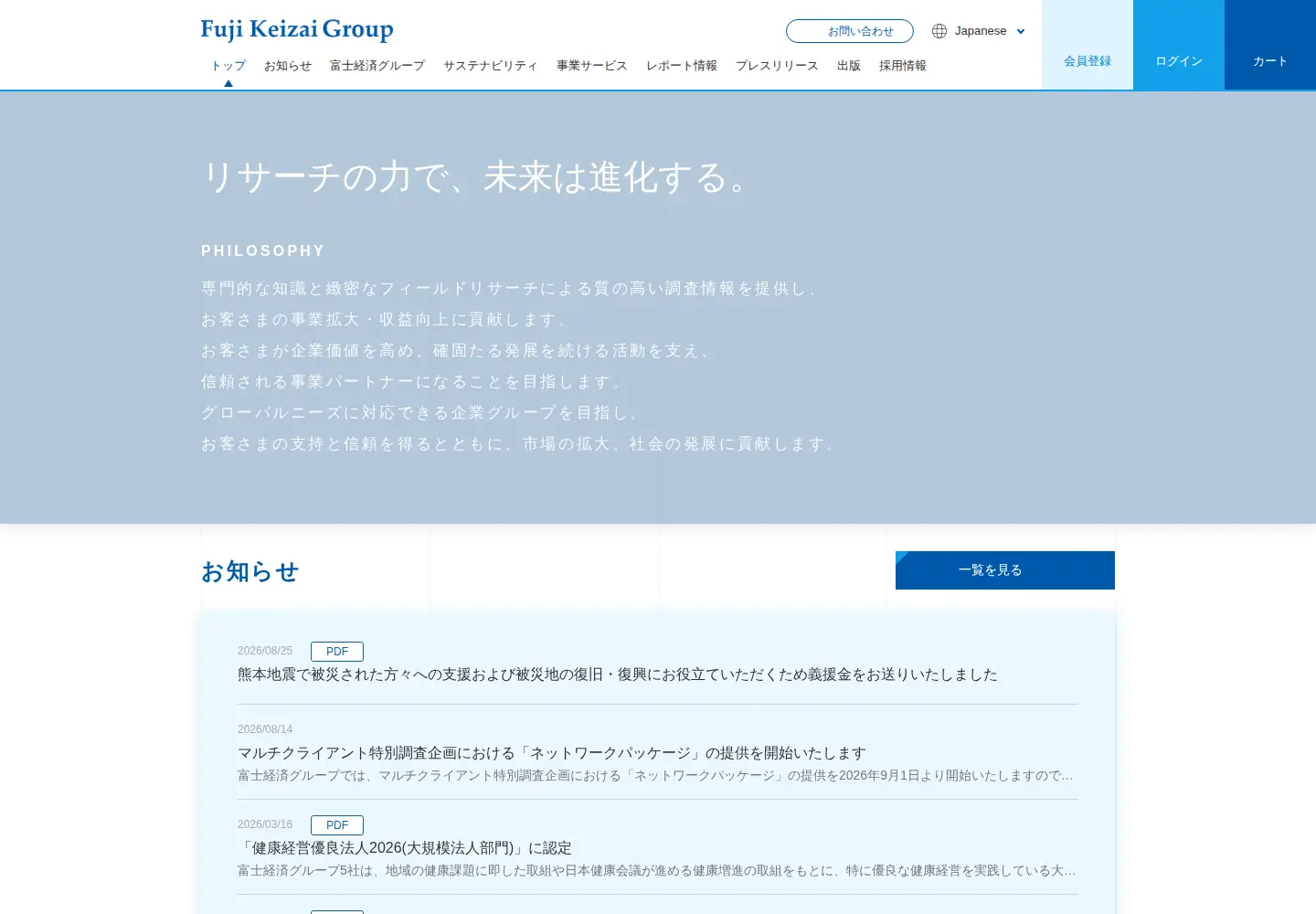
Task: Open サステナビリティ in navigation
Action: point(491,66)
